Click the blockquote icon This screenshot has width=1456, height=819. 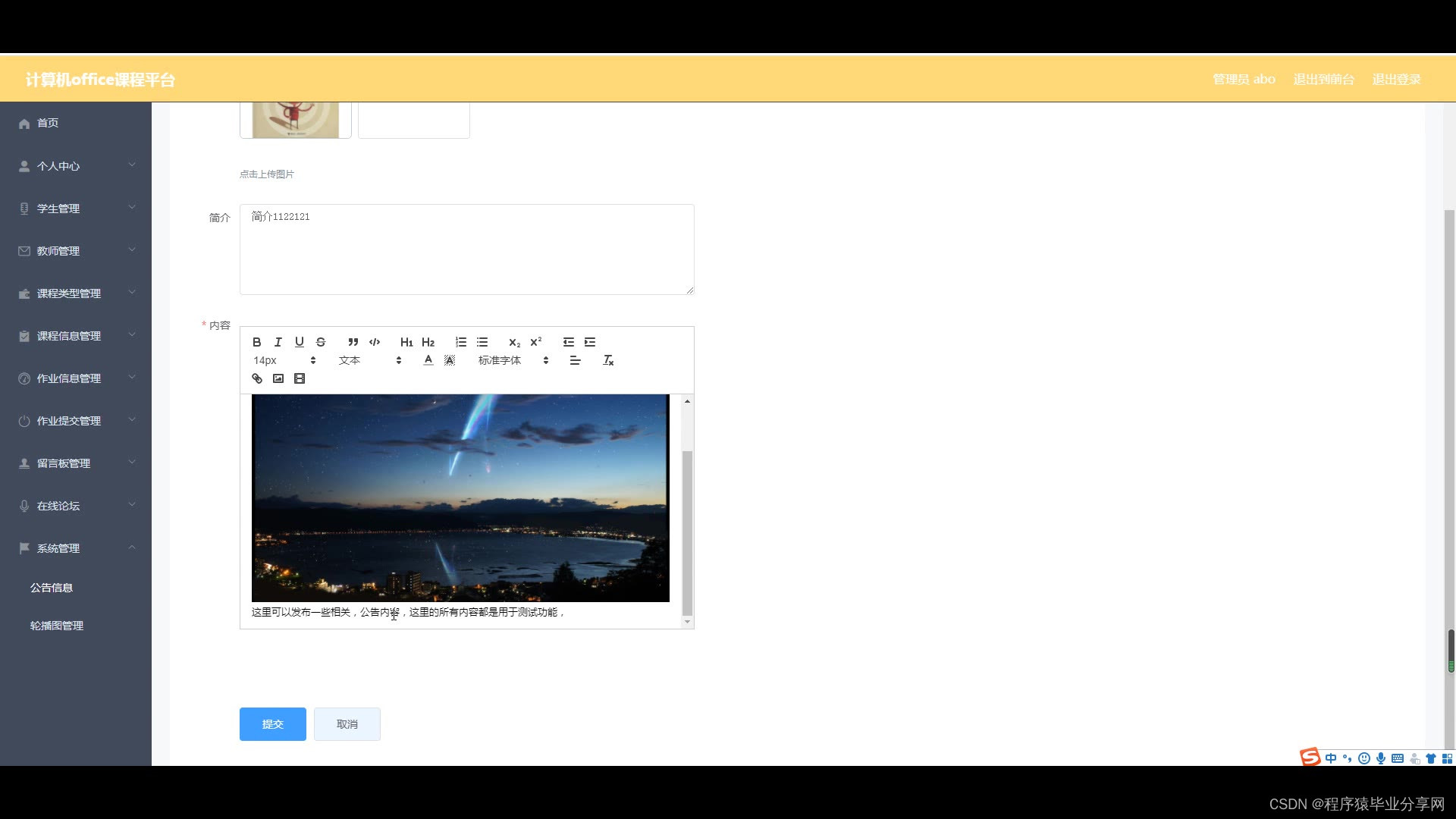pyautogui.click(x=353, y=342)
